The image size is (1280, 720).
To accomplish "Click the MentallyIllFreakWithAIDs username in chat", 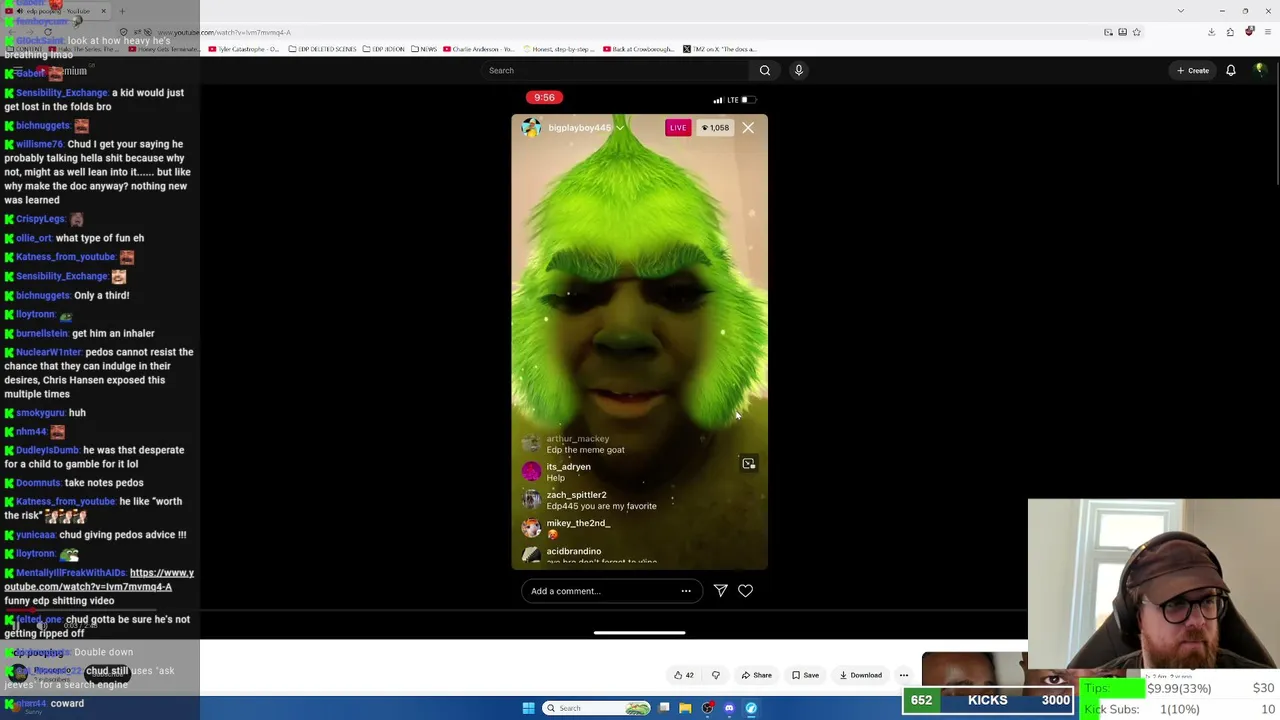I will tap(71, 573).
